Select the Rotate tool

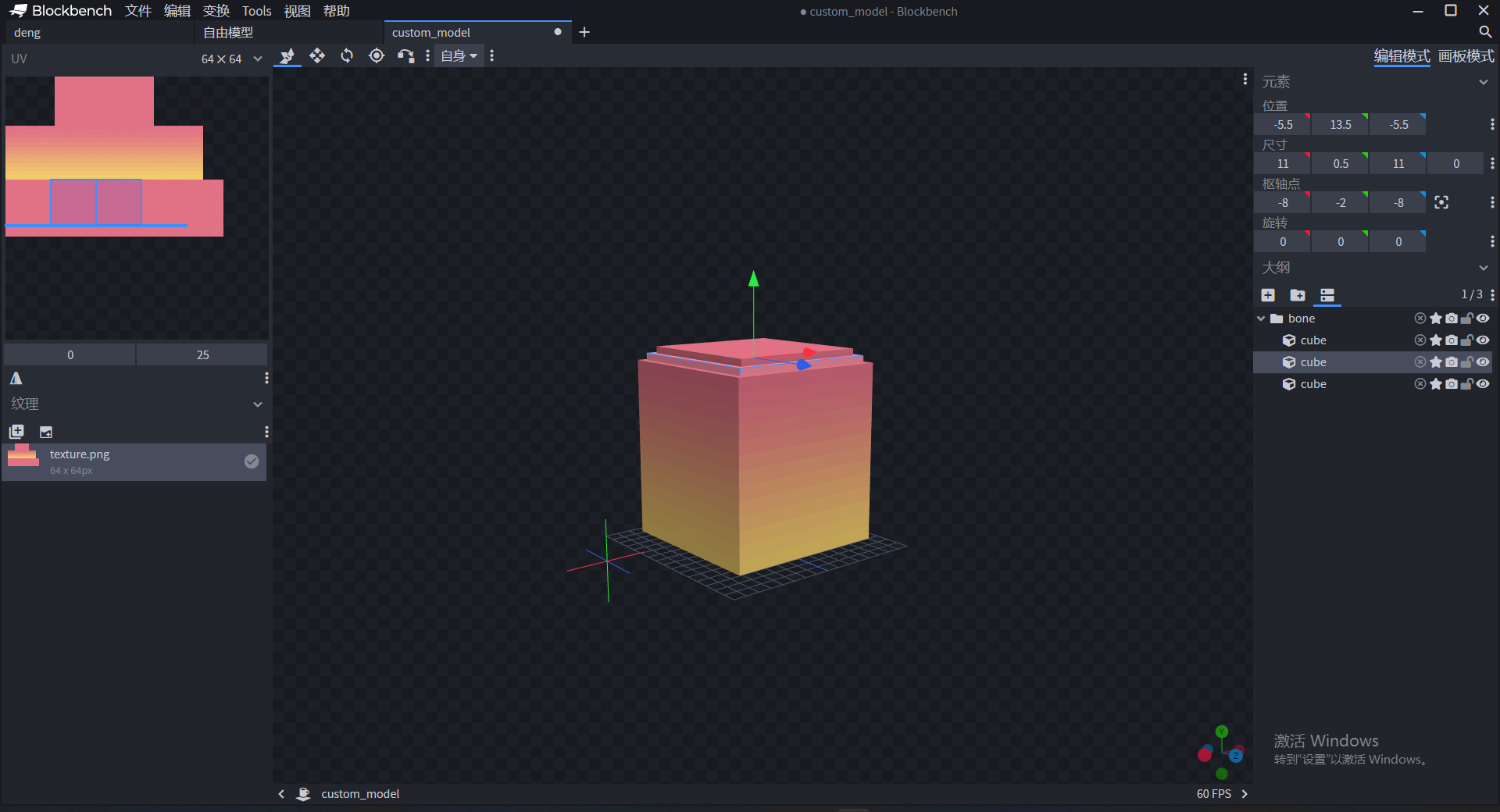(x=347, y=55)
